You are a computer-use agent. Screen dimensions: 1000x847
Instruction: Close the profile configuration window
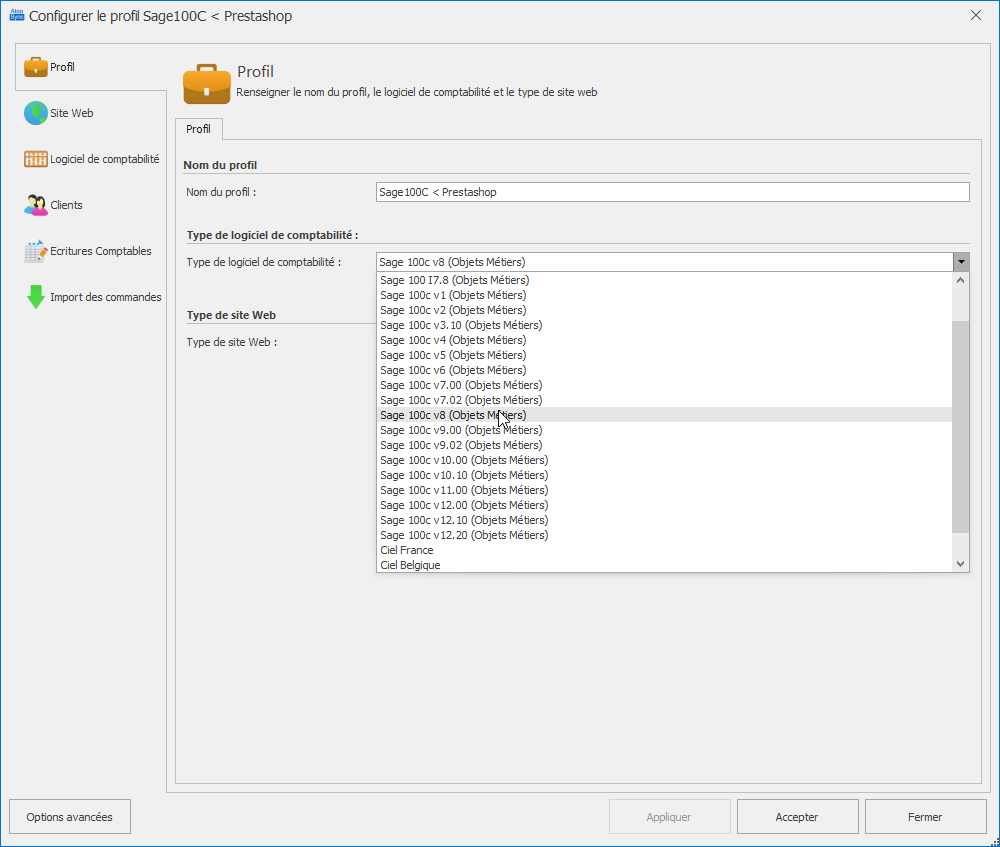pyautogui.click(x=976, y=15)
